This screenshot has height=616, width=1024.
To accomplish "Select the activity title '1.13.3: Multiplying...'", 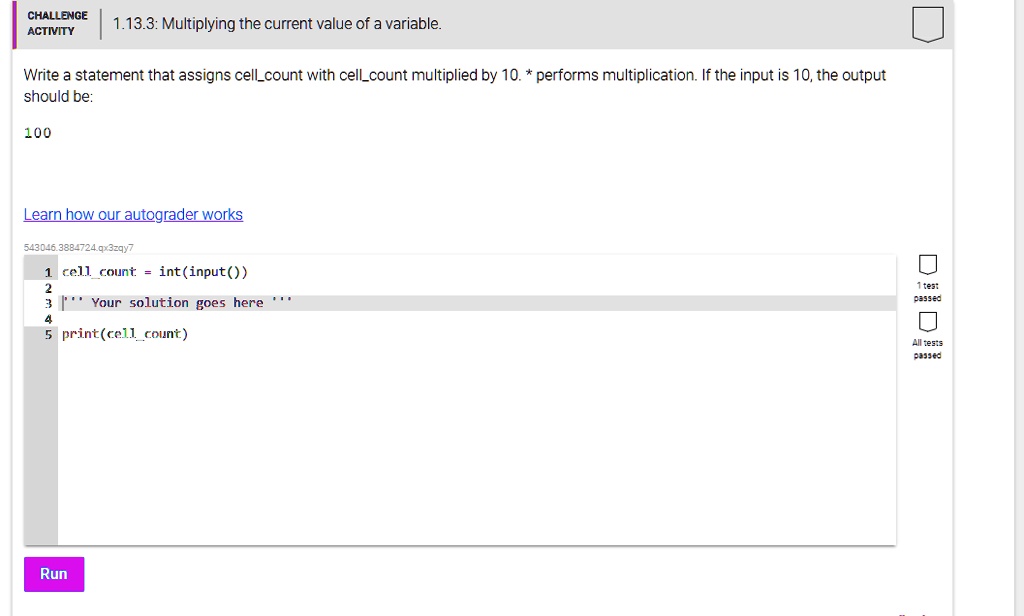I will tap(277, 23).
